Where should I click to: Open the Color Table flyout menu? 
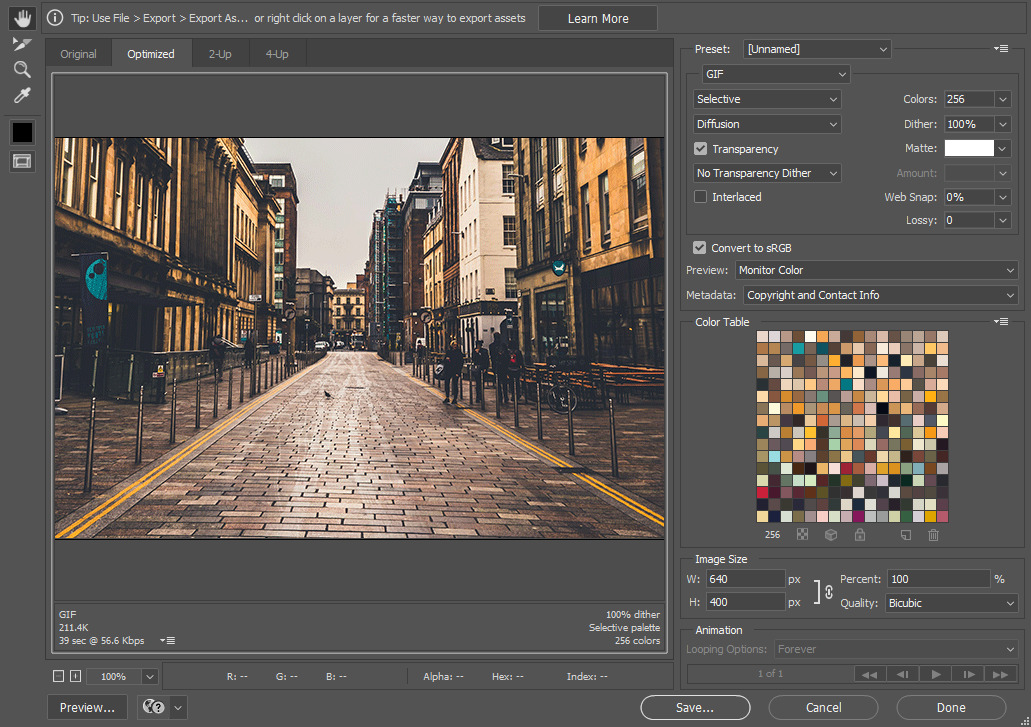pyautogui.click(x=1001, y=321)
